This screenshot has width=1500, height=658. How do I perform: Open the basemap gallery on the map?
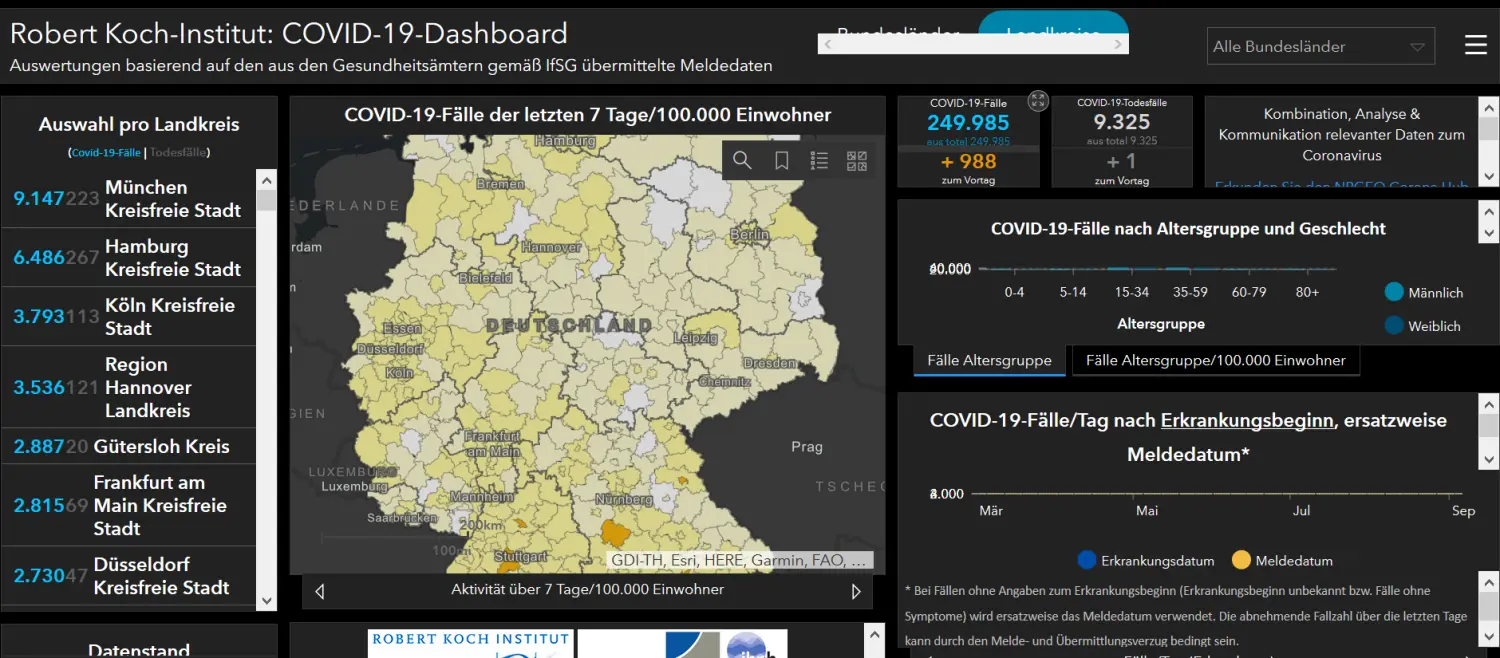[x=856, y=160]
